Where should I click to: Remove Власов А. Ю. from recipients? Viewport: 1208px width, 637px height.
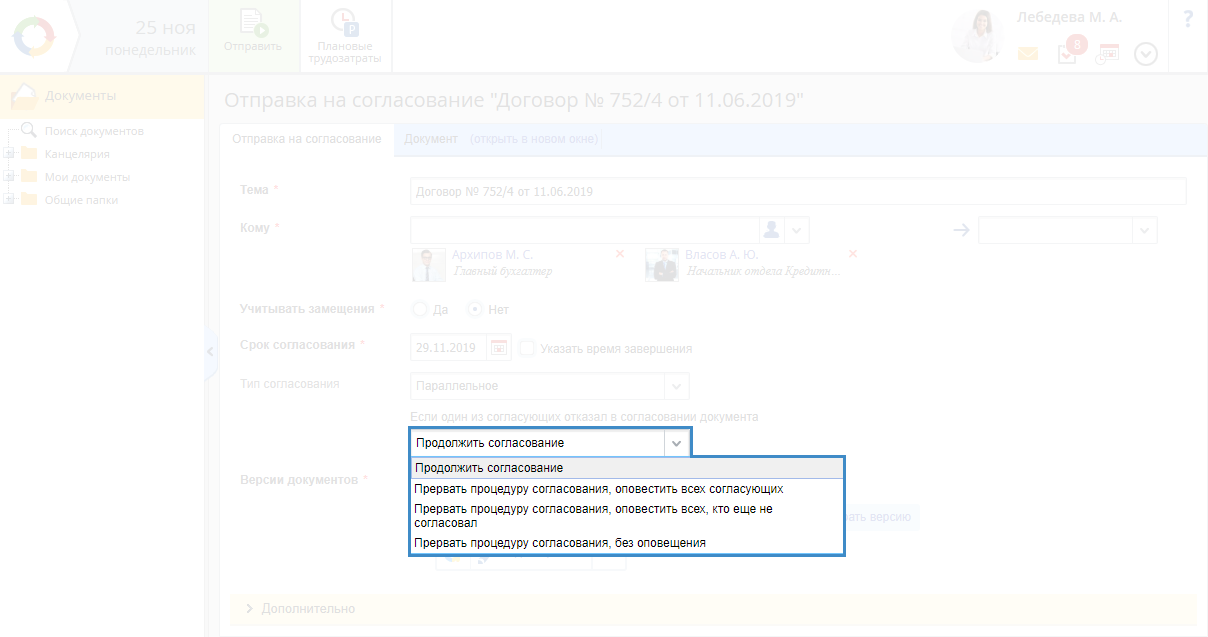click(853, 254)
